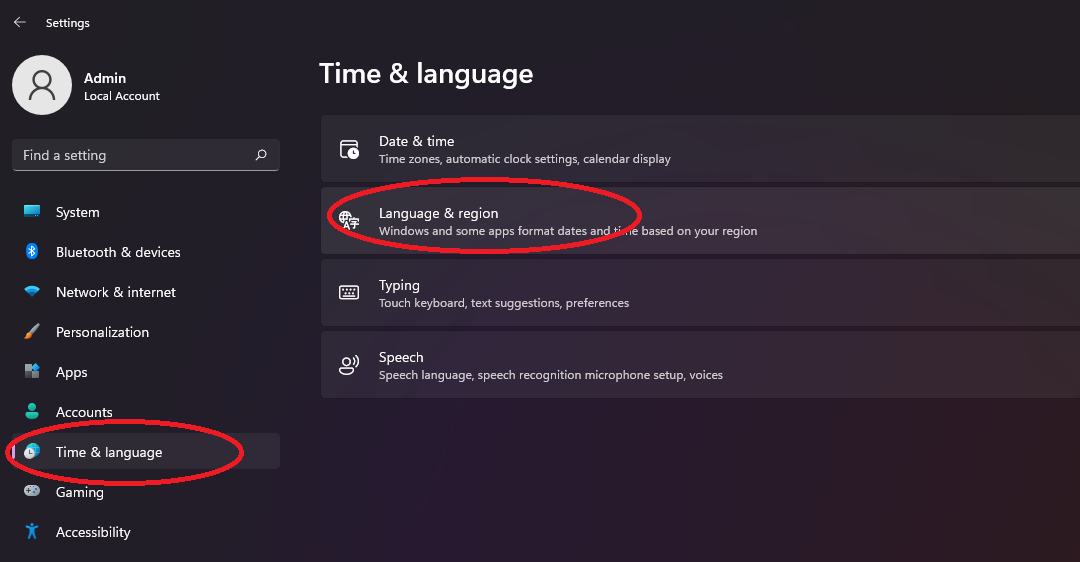Open Network & internet category
Image resolution: width=1080 pixels, height=562 pixels.
(x=146, y=292)
